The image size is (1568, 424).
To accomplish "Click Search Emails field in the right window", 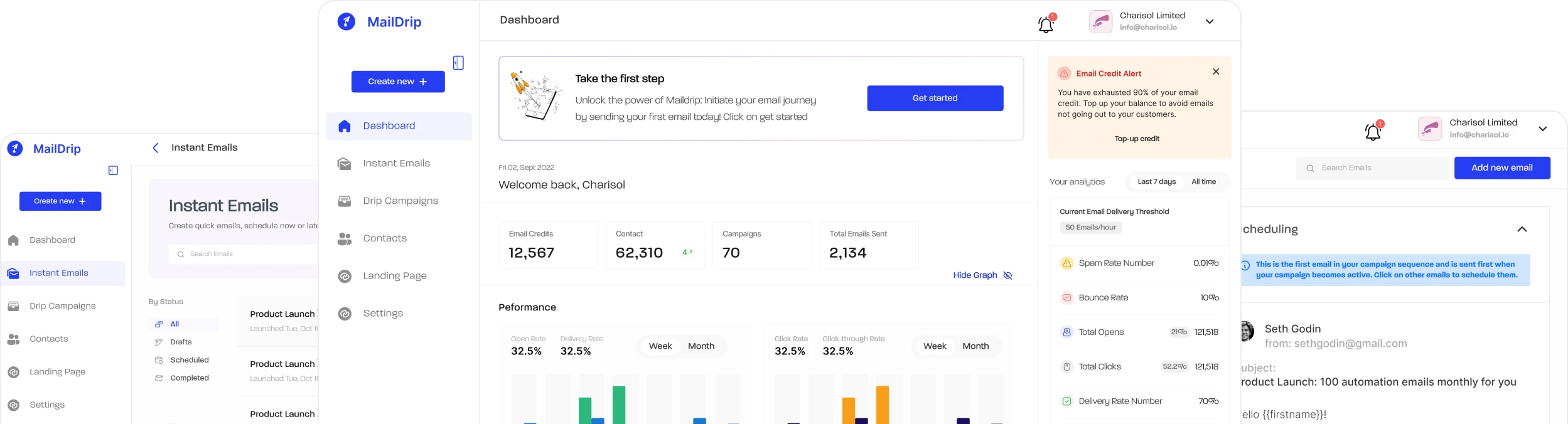I will coord(1372,168).
